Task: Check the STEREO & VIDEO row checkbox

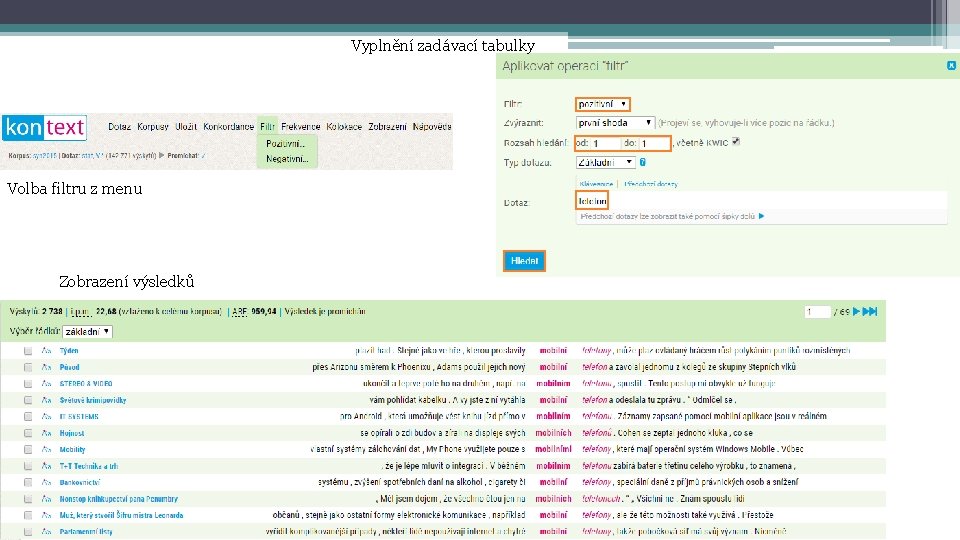Action: (x=28, y=384)
